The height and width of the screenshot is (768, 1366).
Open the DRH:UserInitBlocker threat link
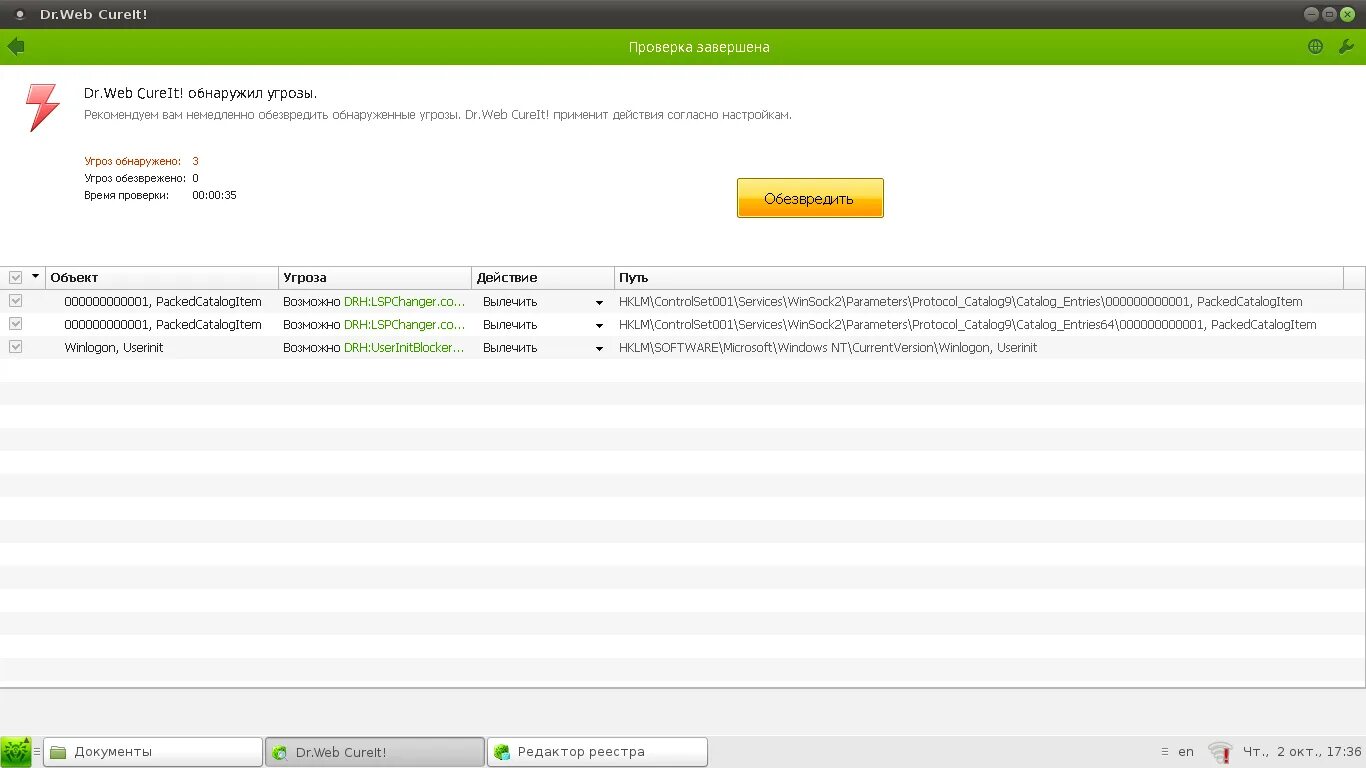[x=405, y=347]
